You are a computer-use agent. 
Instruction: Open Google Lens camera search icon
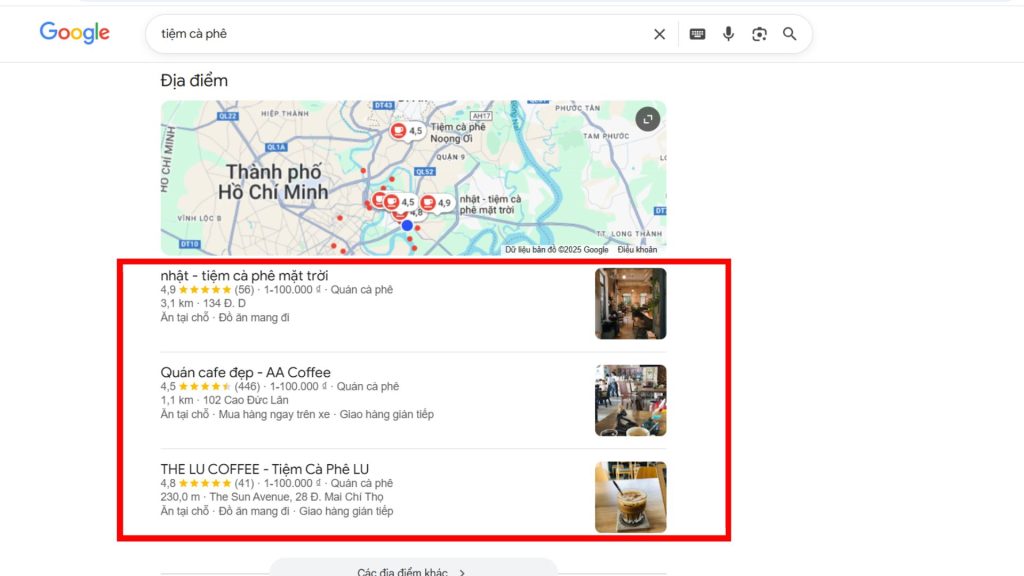(759, 33)
